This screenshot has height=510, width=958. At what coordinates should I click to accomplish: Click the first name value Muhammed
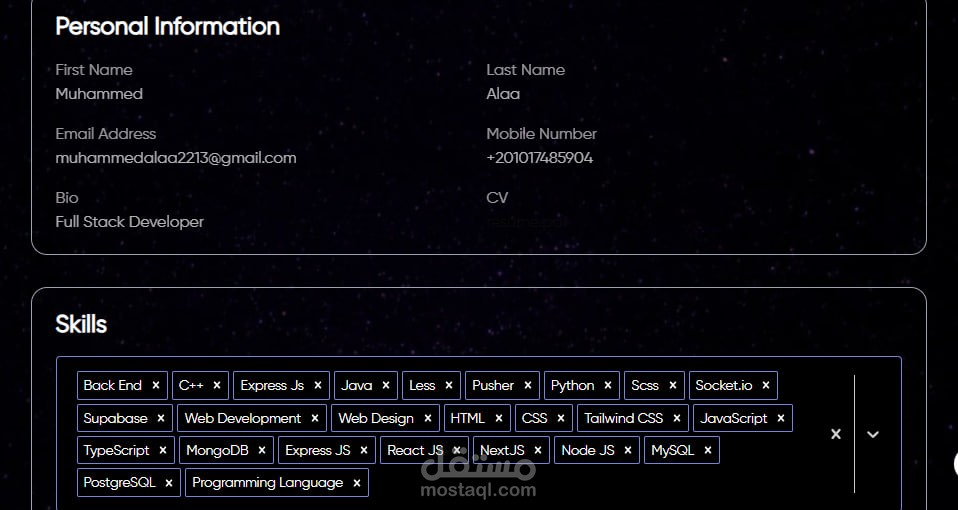pos(99,94)
